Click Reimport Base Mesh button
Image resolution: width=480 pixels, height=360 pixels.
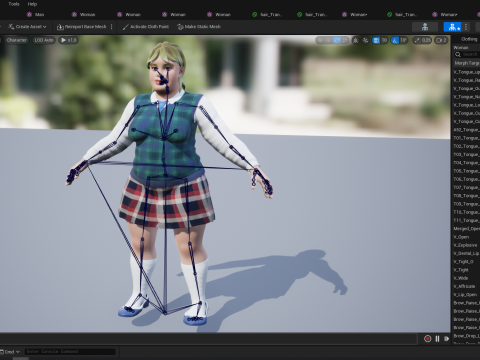pyautogui.click(x=82, y=27)
